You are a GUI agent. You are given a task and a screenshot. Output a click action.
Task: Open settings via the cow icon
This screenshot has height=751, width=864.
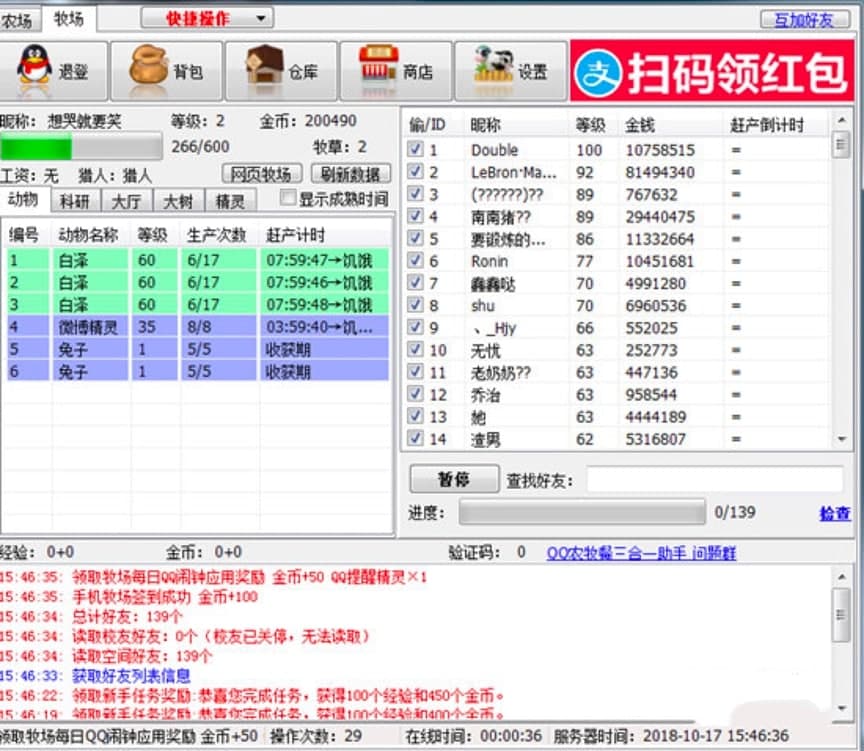pyautogui.click(x=493, y=69)
